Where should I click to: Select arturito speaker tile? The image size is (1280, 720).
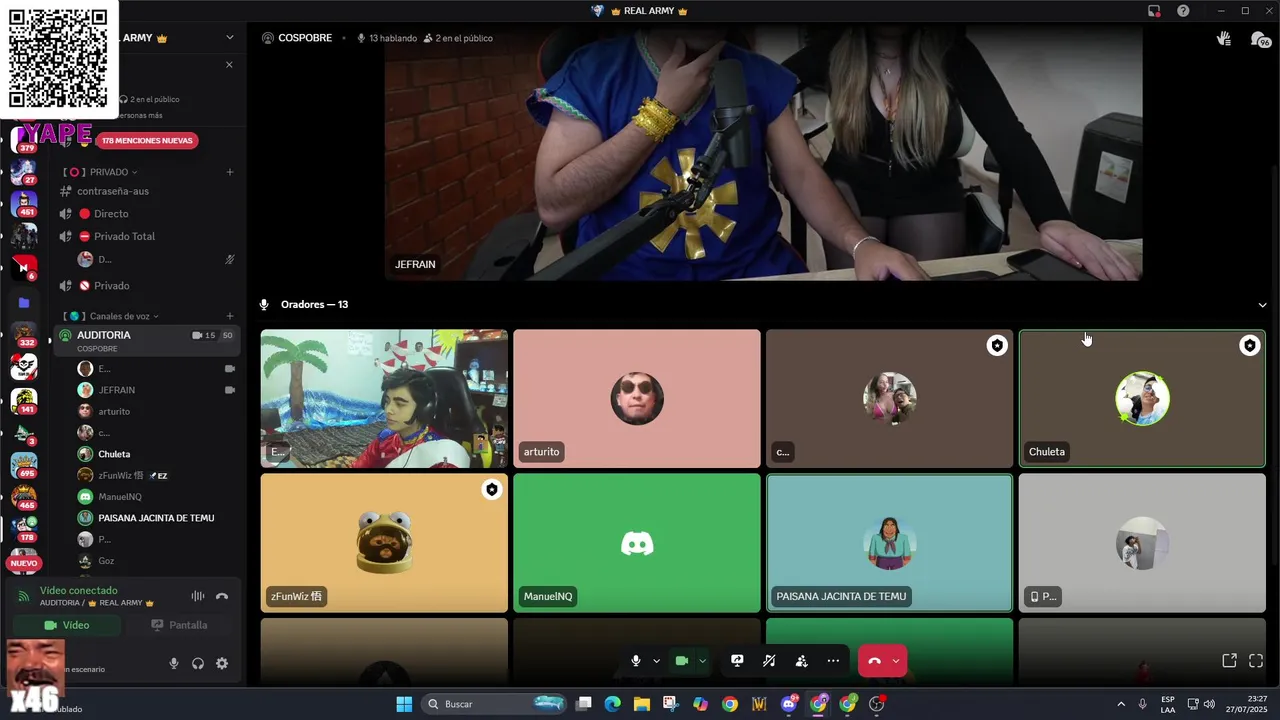(637, 399)
